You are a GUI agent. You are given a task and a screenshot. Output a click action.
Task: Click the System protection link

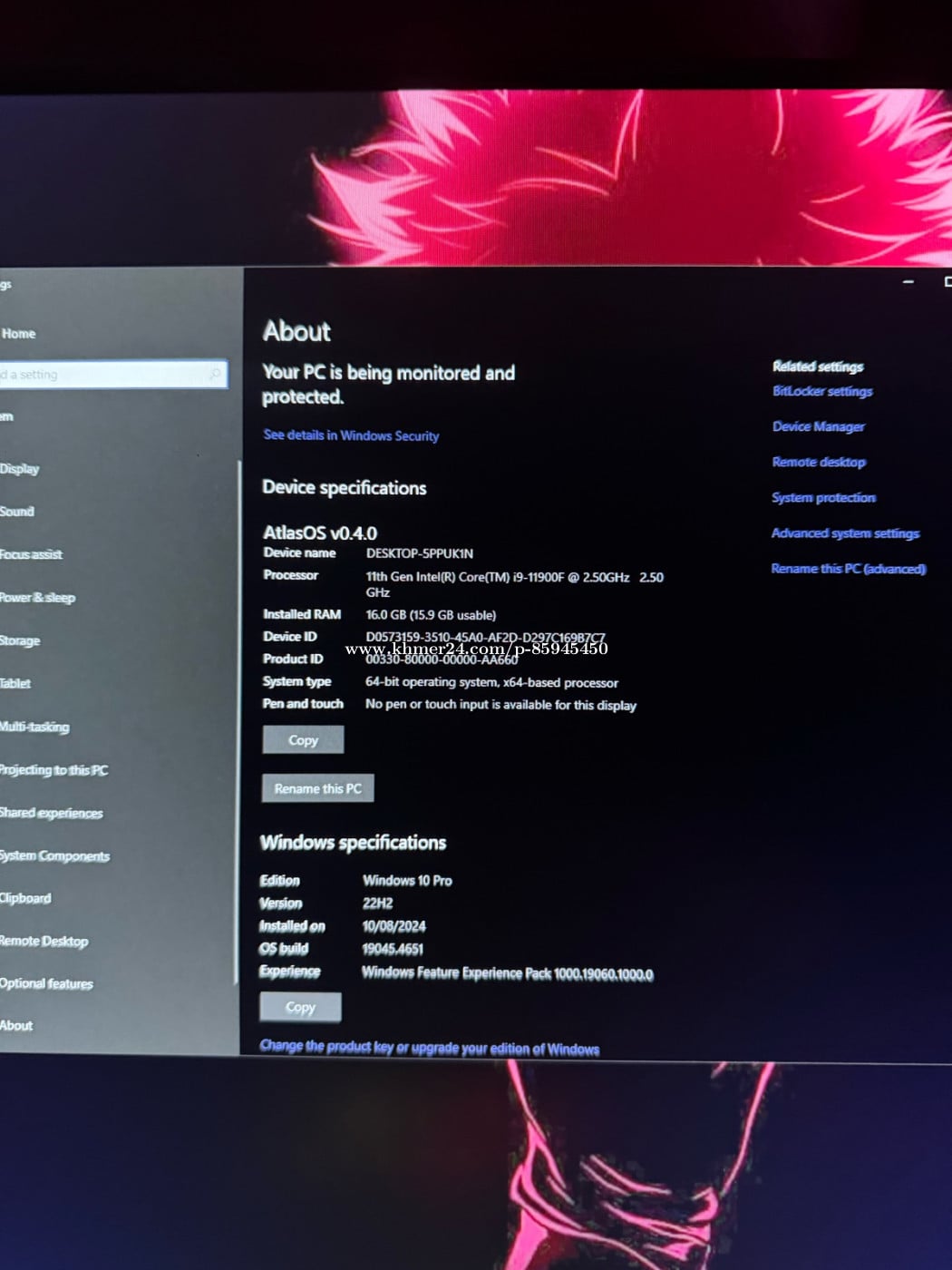[x=823, y=498]
